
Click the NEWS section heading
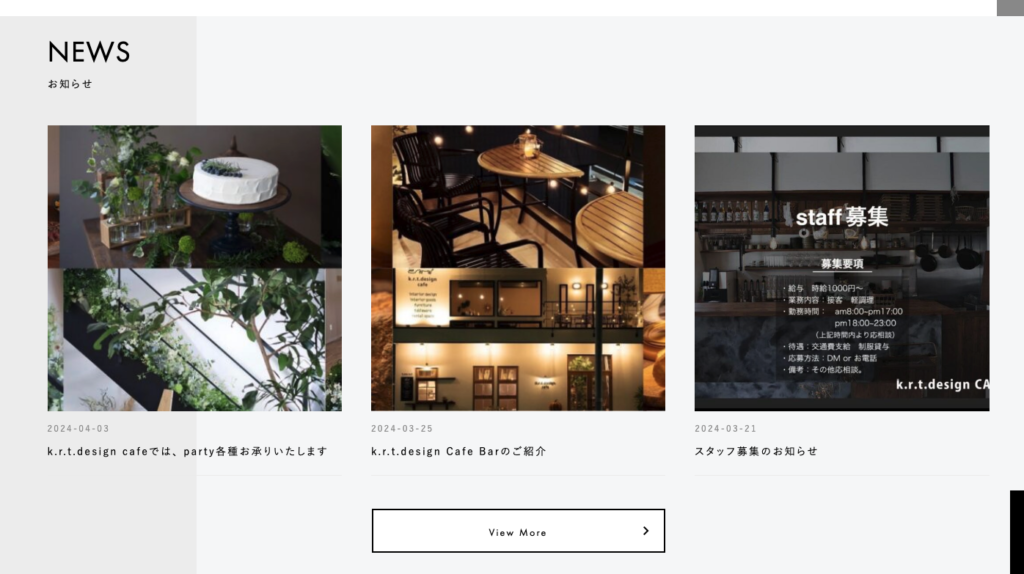coord(89,52)
